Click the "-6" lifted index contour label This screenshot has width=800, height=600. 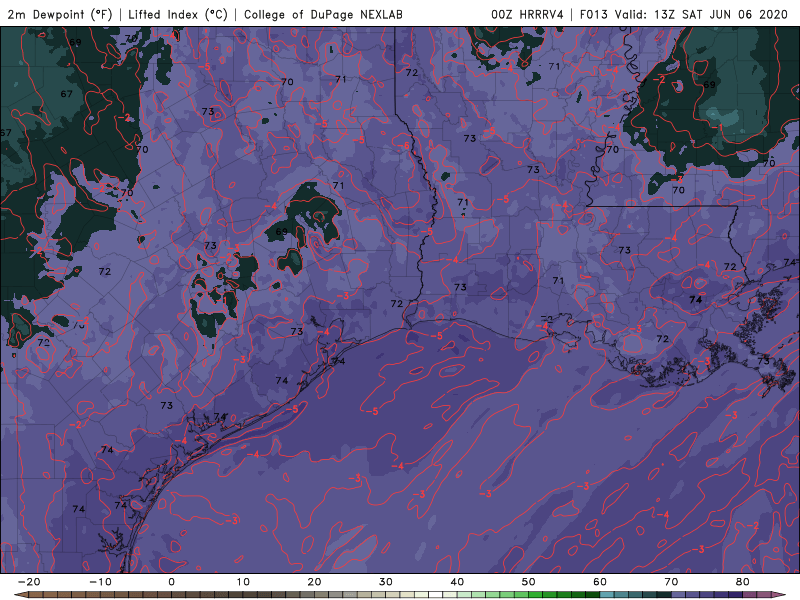[404, 146]
